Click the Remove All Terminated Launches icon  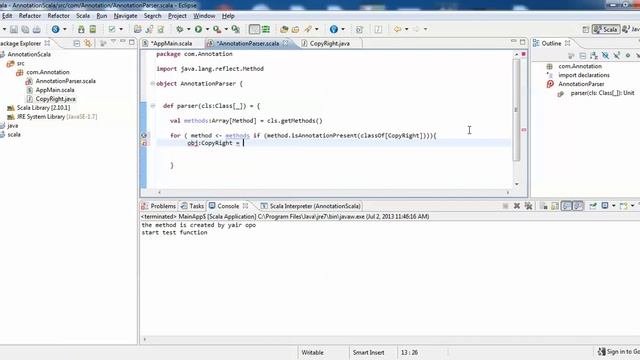pyautogui.click(x=528, y=206)
